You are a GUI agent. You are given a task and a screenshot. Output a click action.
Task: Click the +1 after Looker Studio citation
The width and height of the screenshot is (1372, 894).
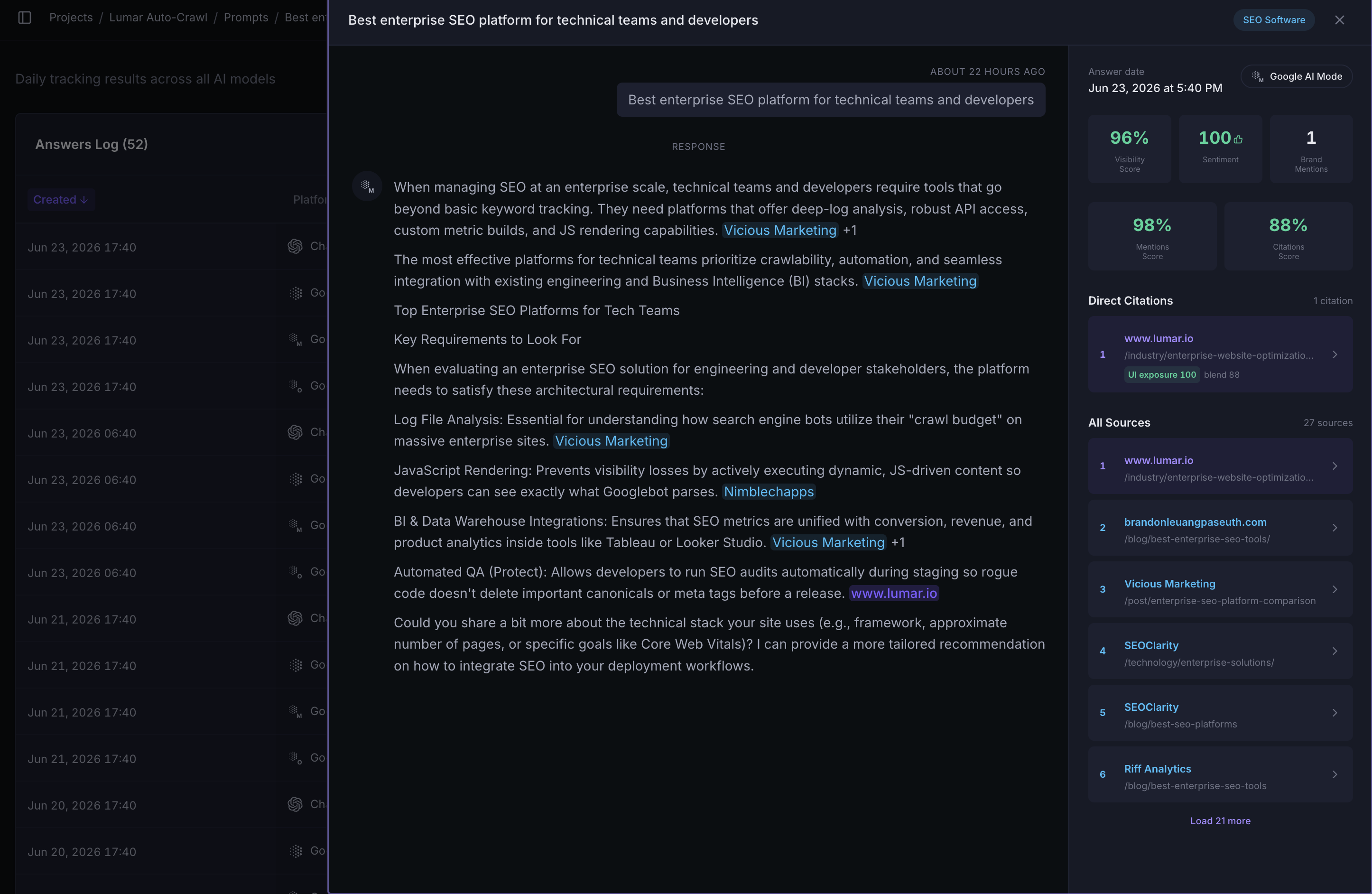tap(898, 543)
